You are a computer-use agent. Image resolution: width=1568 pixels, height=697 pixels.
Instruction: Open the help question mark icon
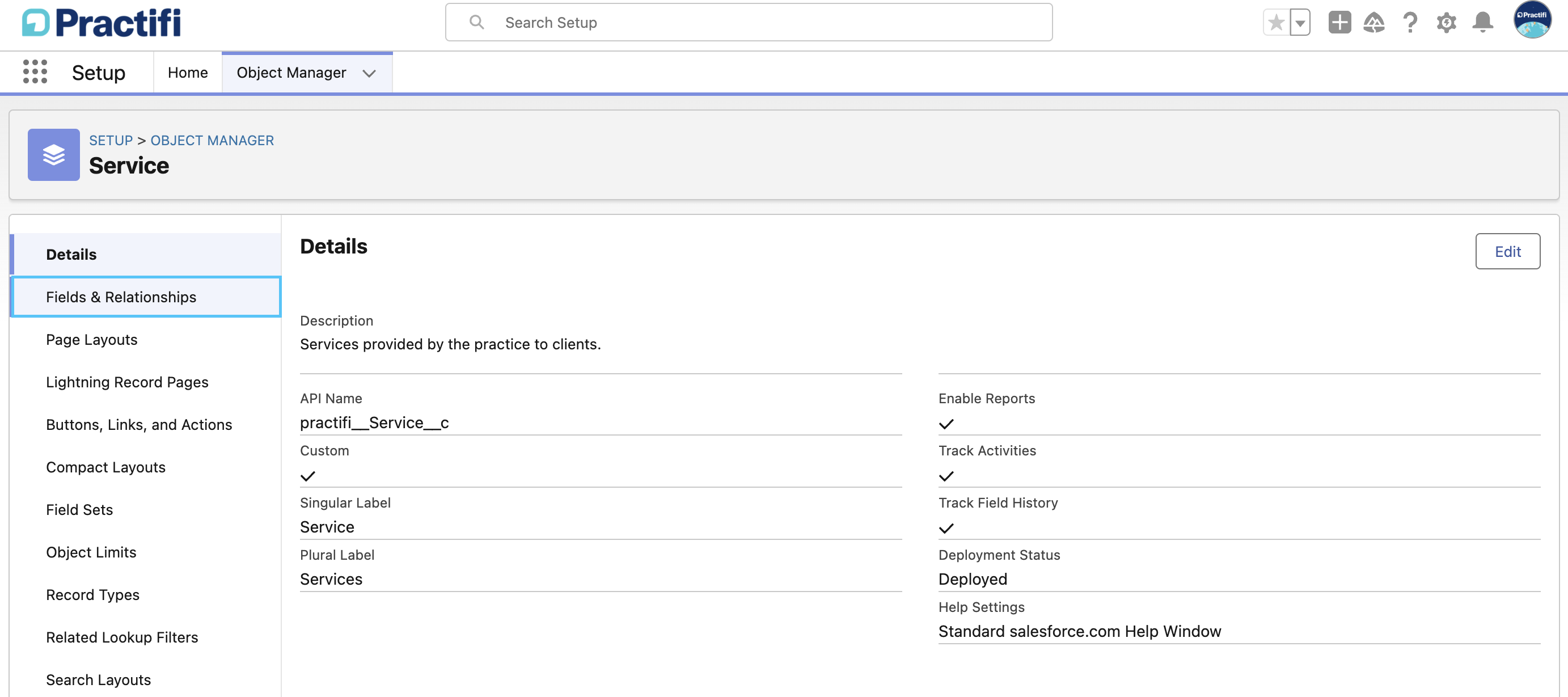[x=1410, y=23]
